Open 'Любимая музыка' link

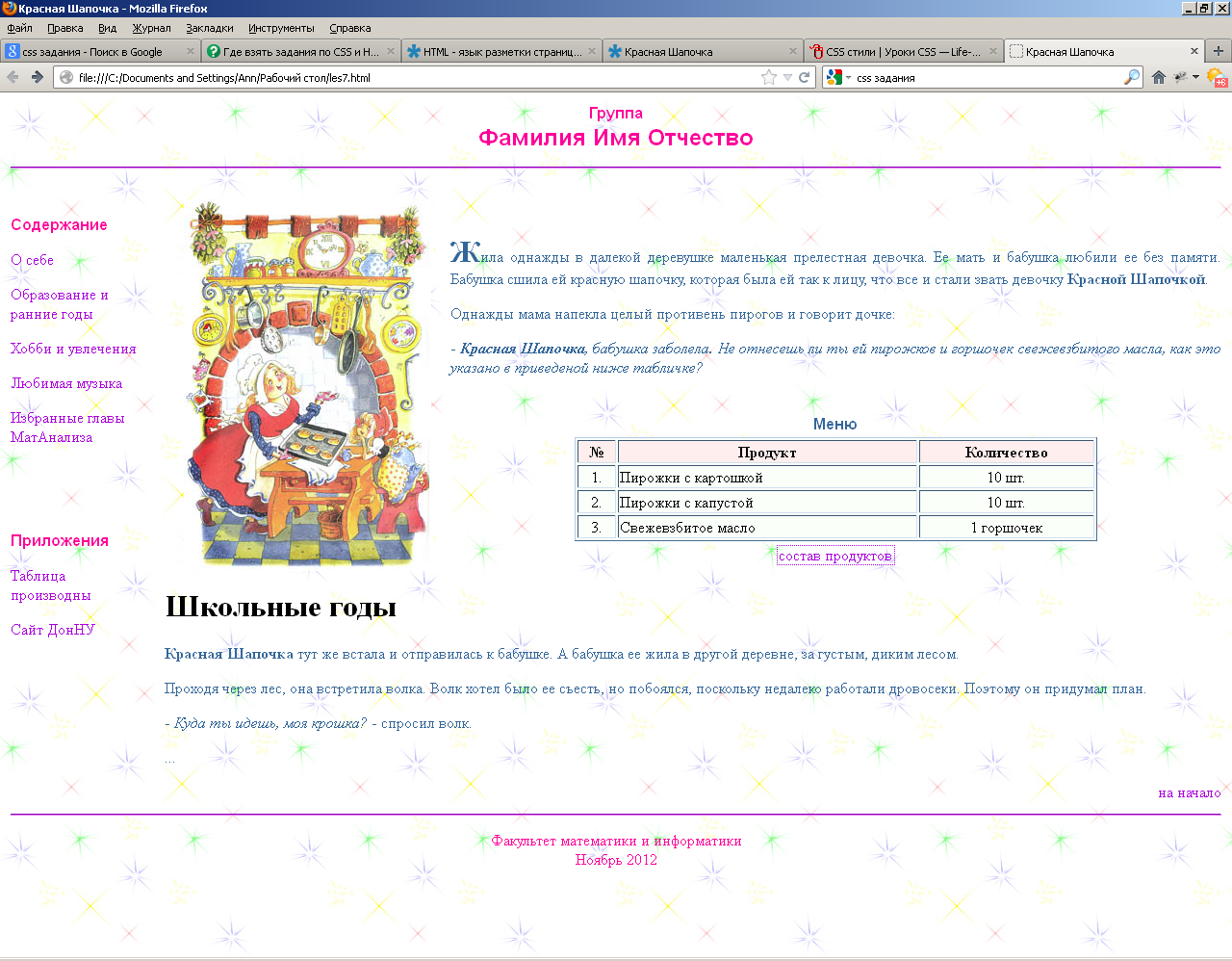pyautogui.click(x=66, y=383)
